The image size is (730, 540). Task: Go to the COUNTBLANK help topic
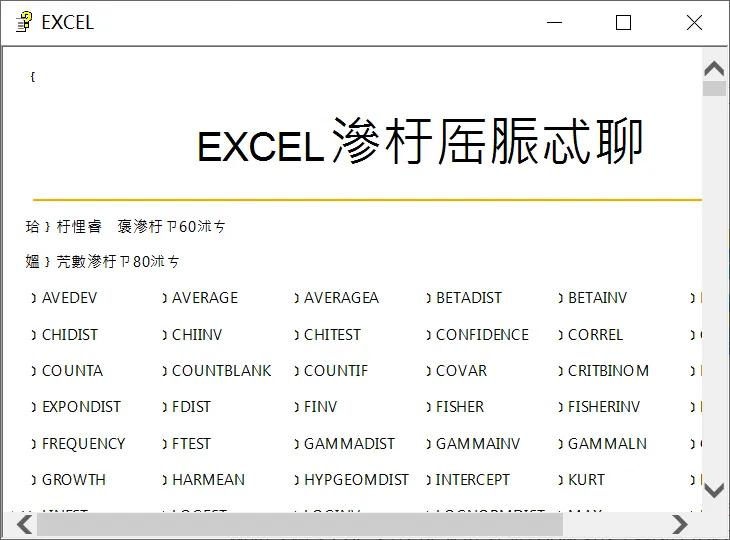[222, 371]
